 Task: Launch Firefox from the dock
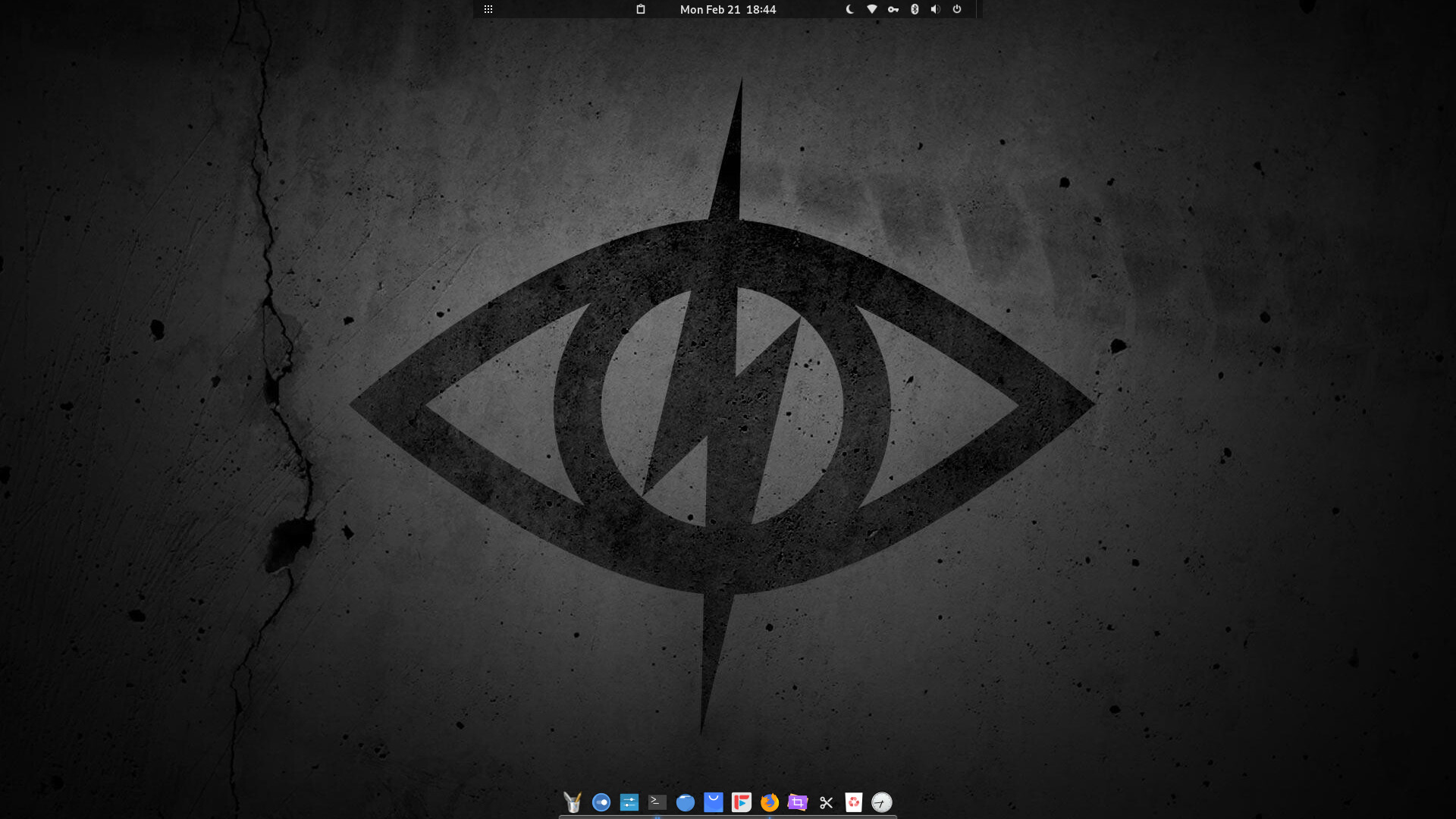click(769, 802)
